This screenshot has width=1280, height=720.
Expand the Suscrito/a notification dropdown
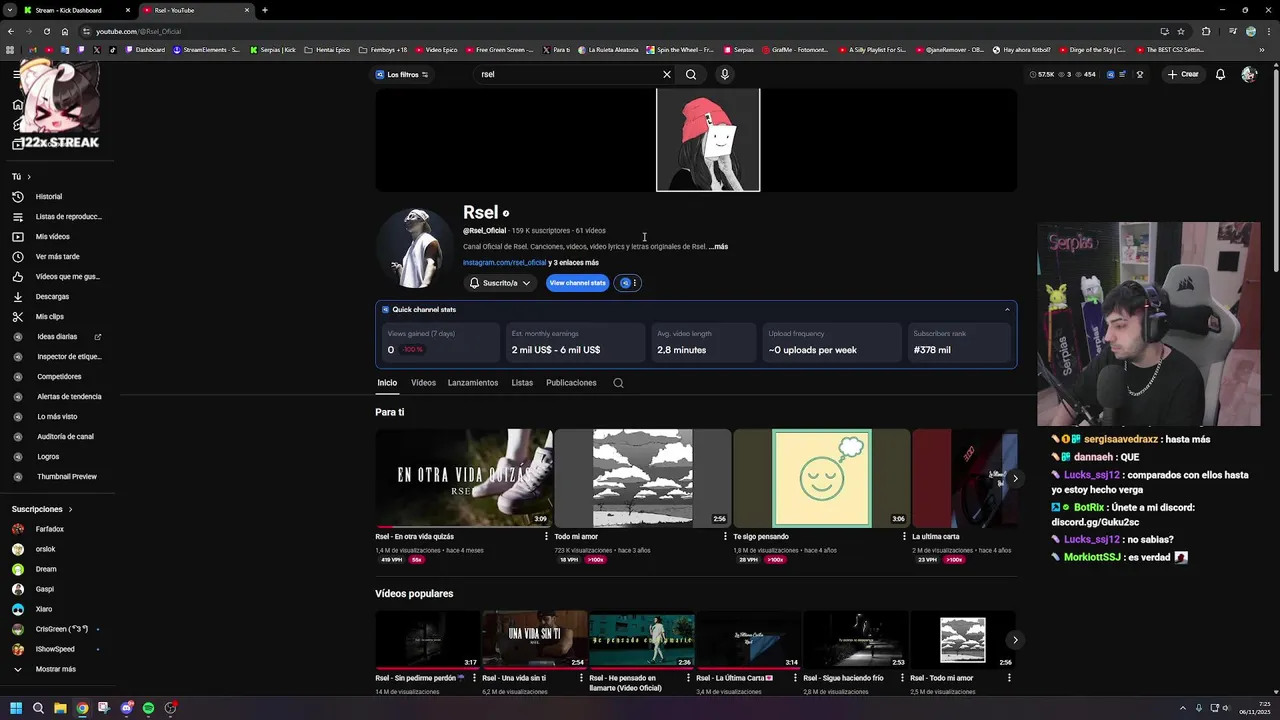tap(500, 283)
